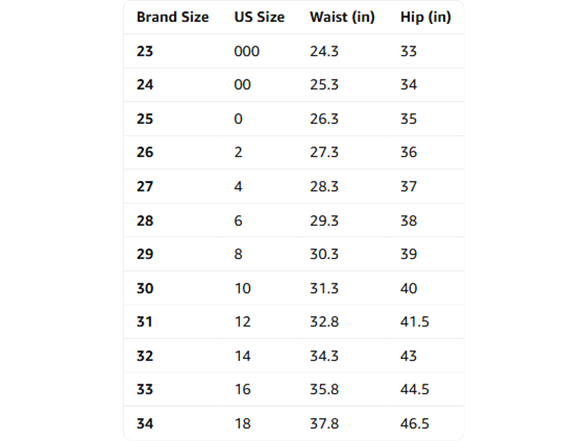Select the US size 000 cell
Viewport: 588px width, 441px height.
(247, 51)
